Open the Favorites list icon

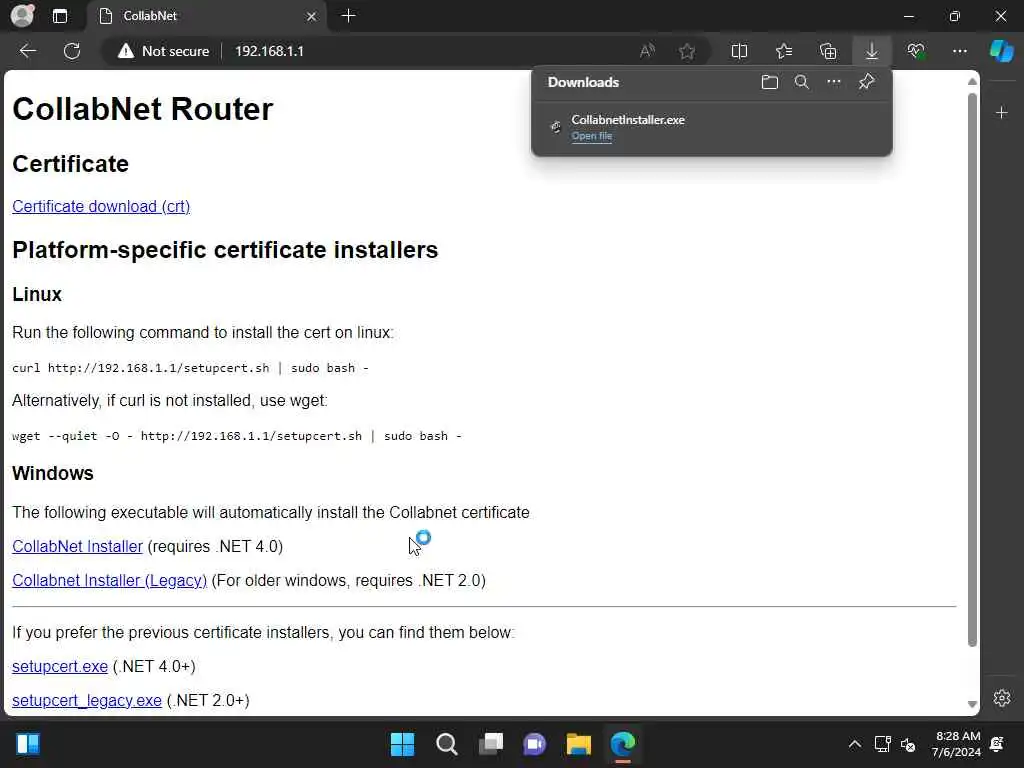[x=784, y=51]
